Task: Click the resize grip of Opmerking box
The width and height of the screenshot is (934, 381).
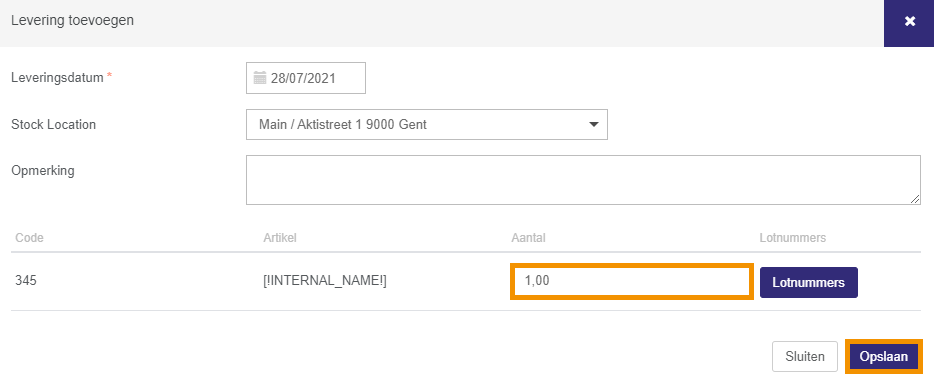Action: click(916, 199)
